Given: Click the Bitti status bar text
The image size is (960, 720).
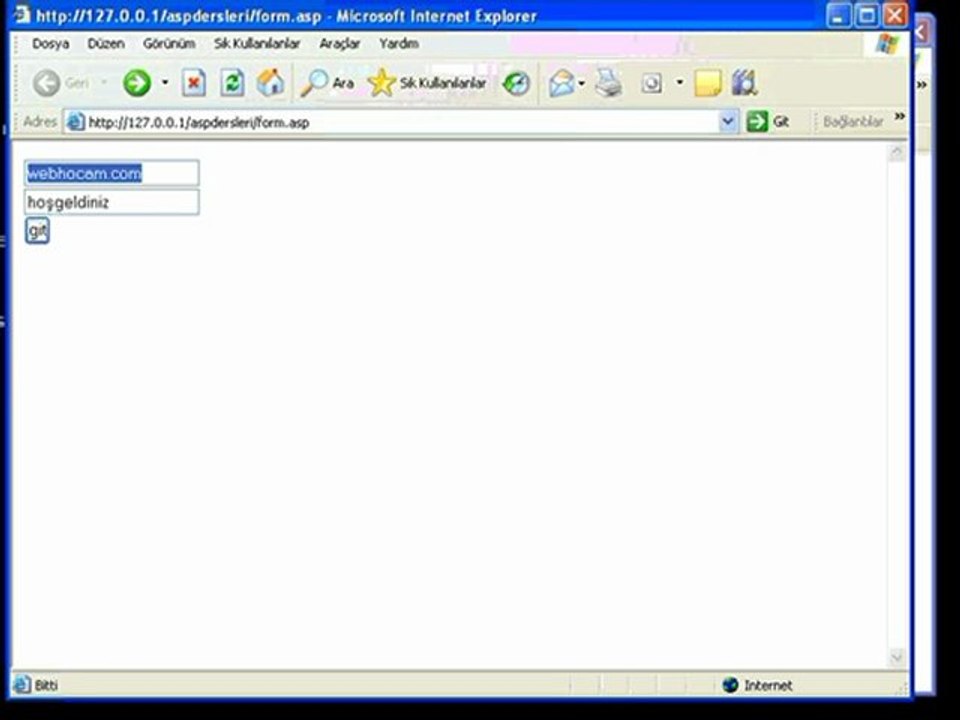Looking at the screenshot, I should (46, 685).
